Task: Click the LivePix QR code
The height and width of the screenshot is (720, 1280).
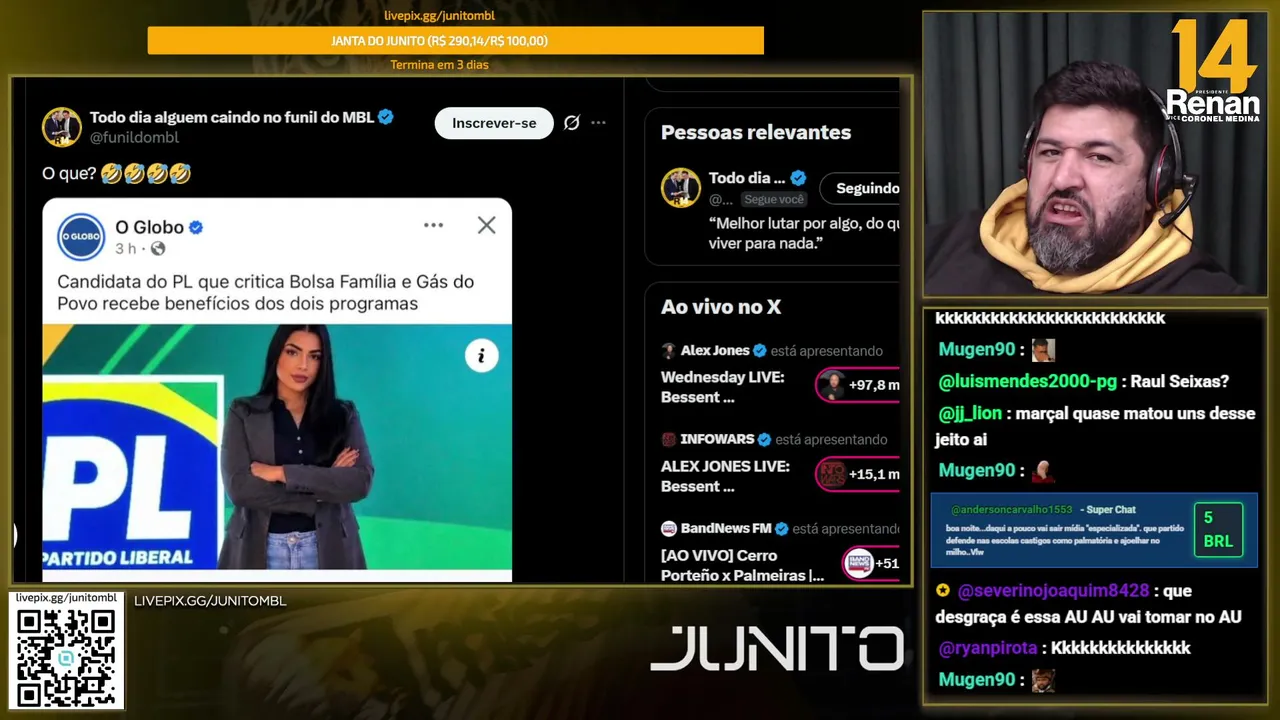Action: coord(66,657)
